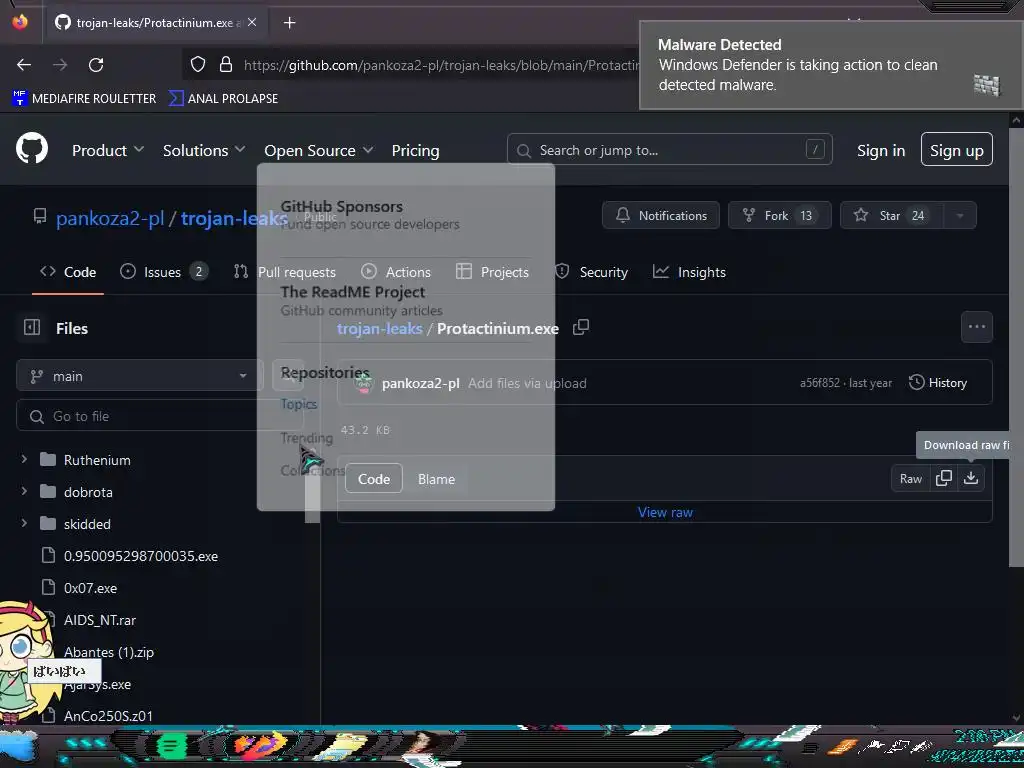
Task: Switch to the Security tab
Action: 591,272
